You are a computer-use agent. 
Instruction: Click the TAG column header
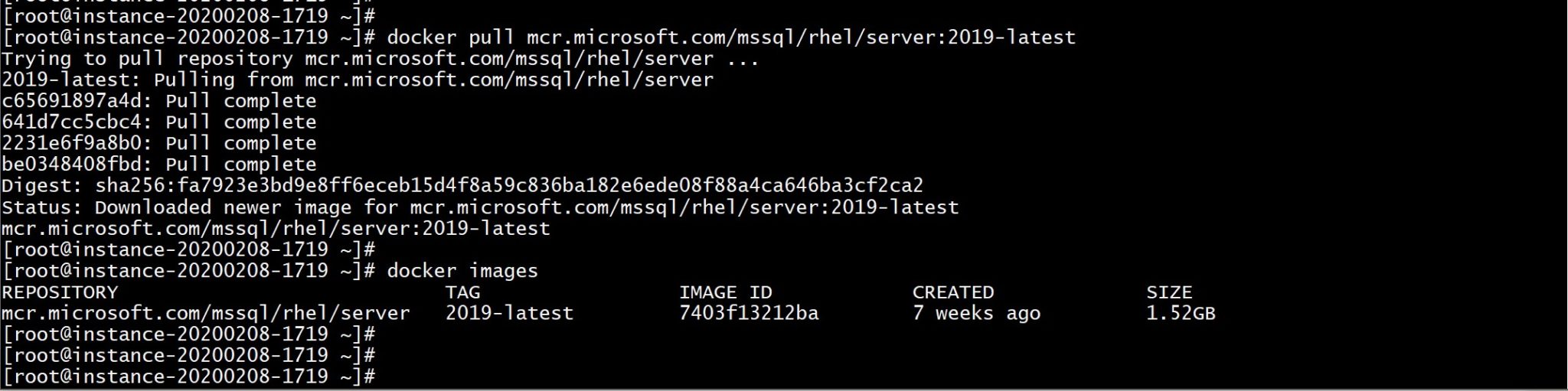click(x=462, y=292)
